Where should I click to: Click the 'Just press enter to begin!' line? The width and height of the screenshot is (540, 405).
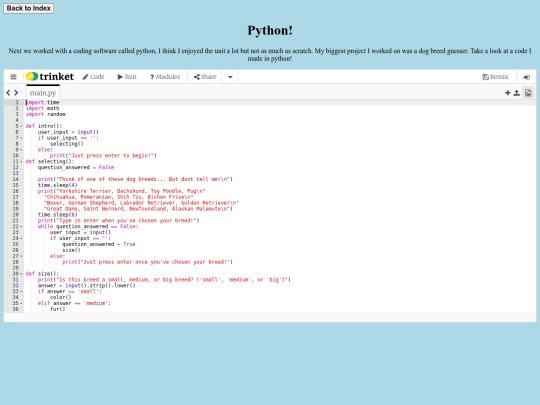(x=103, y=156)
